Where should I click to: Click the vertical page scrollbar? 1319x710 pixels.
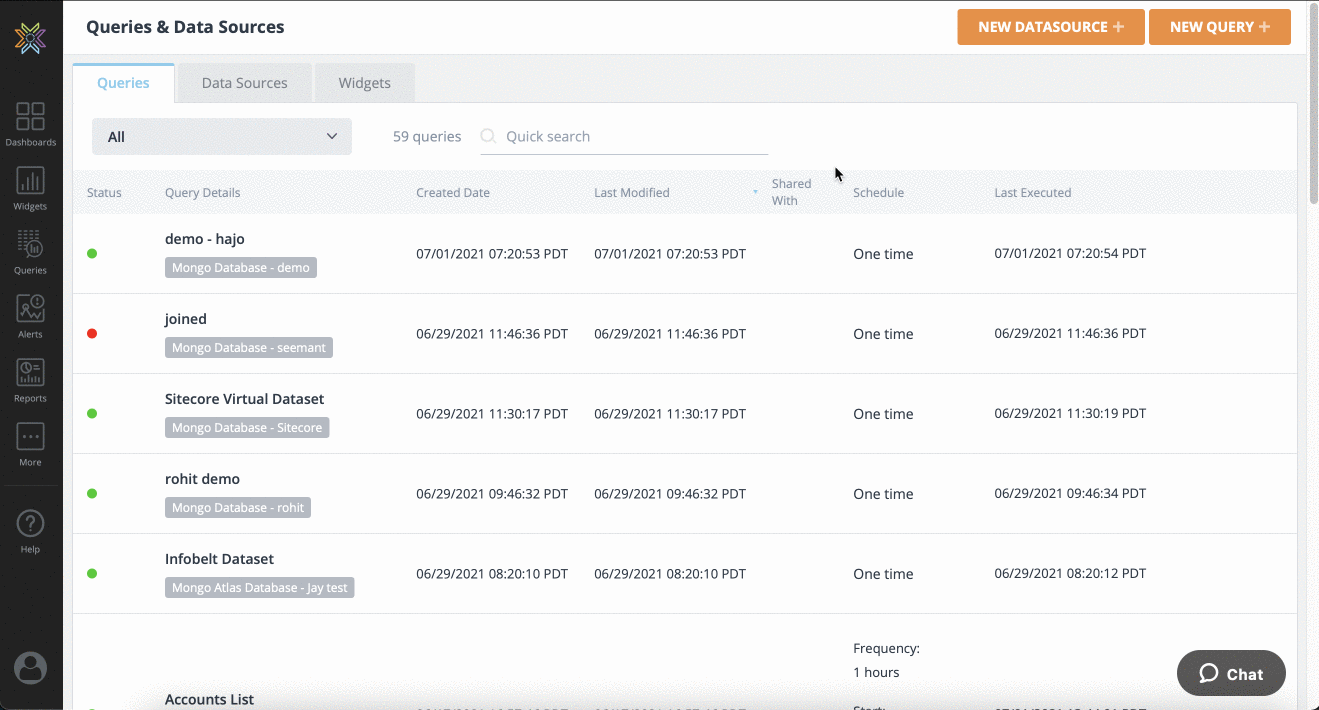pyautogui.click(x=1312, y=110)
